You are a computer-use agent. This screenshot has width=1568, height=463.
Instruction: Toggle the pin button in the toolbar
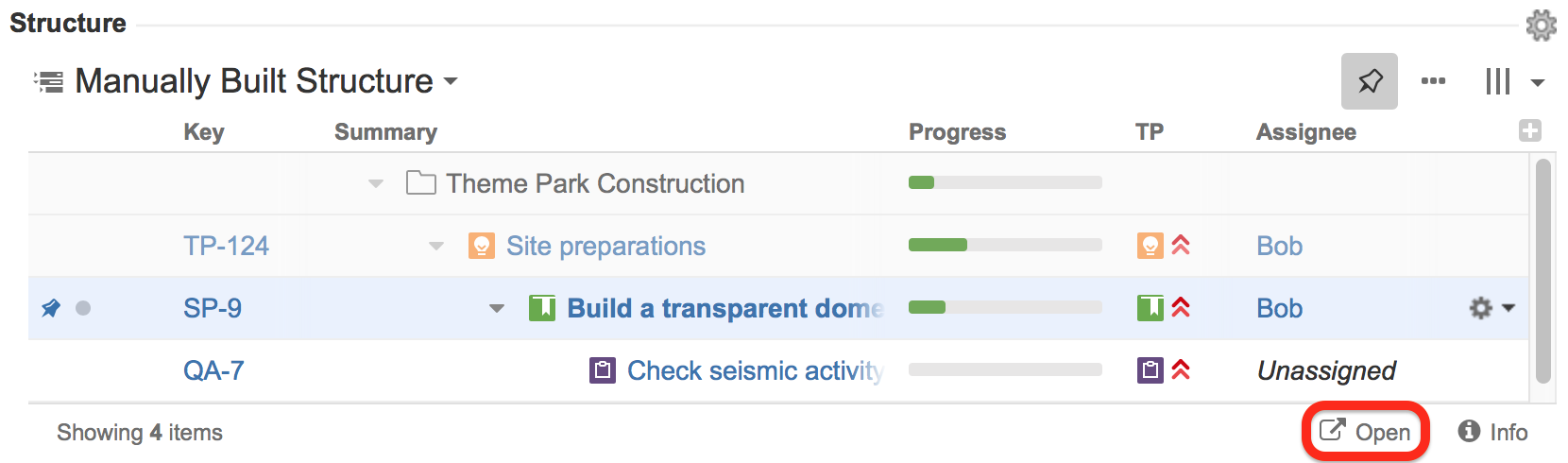click(1369, 81)
